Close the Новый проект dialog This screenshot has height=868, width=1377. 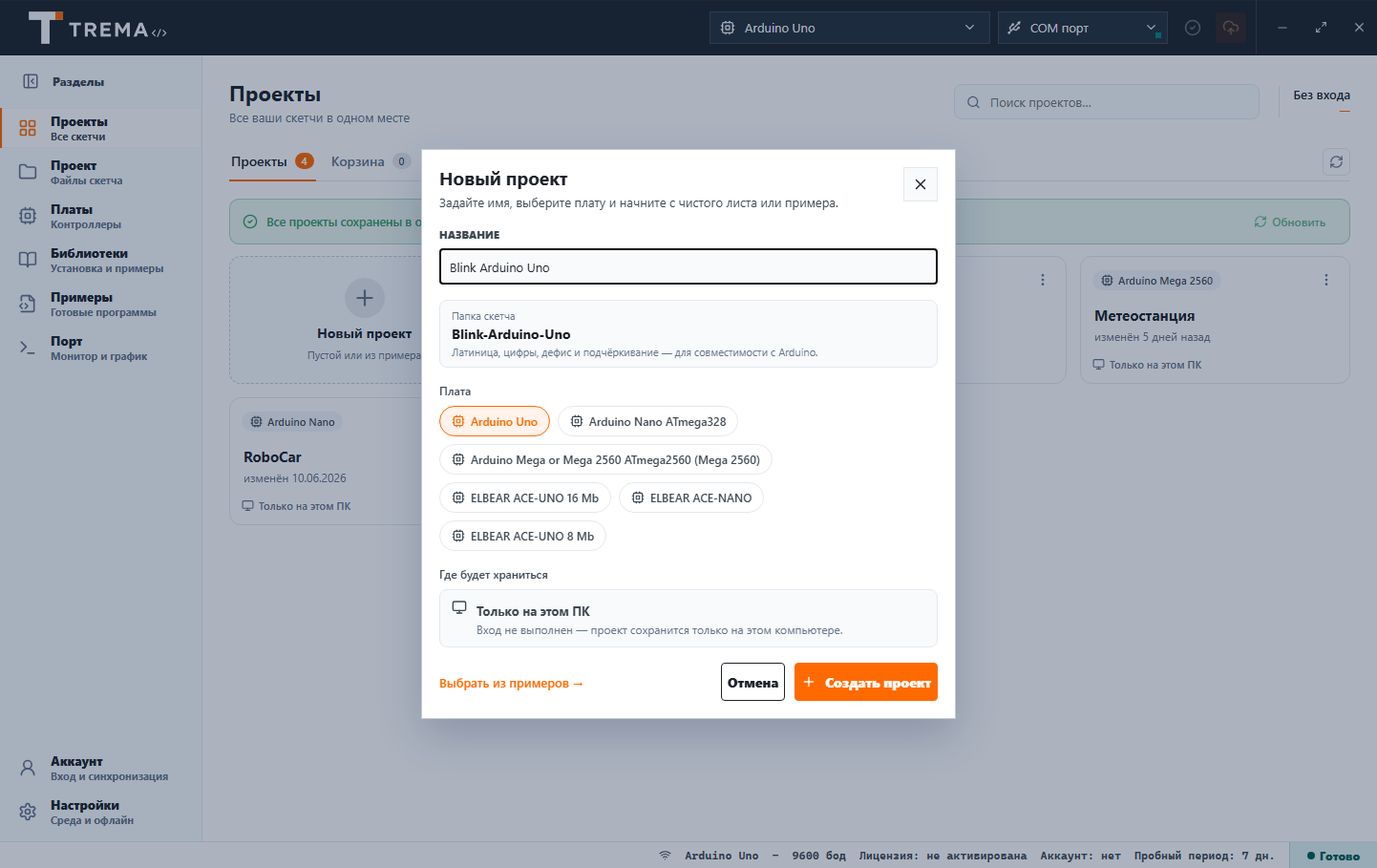point(921,184)
